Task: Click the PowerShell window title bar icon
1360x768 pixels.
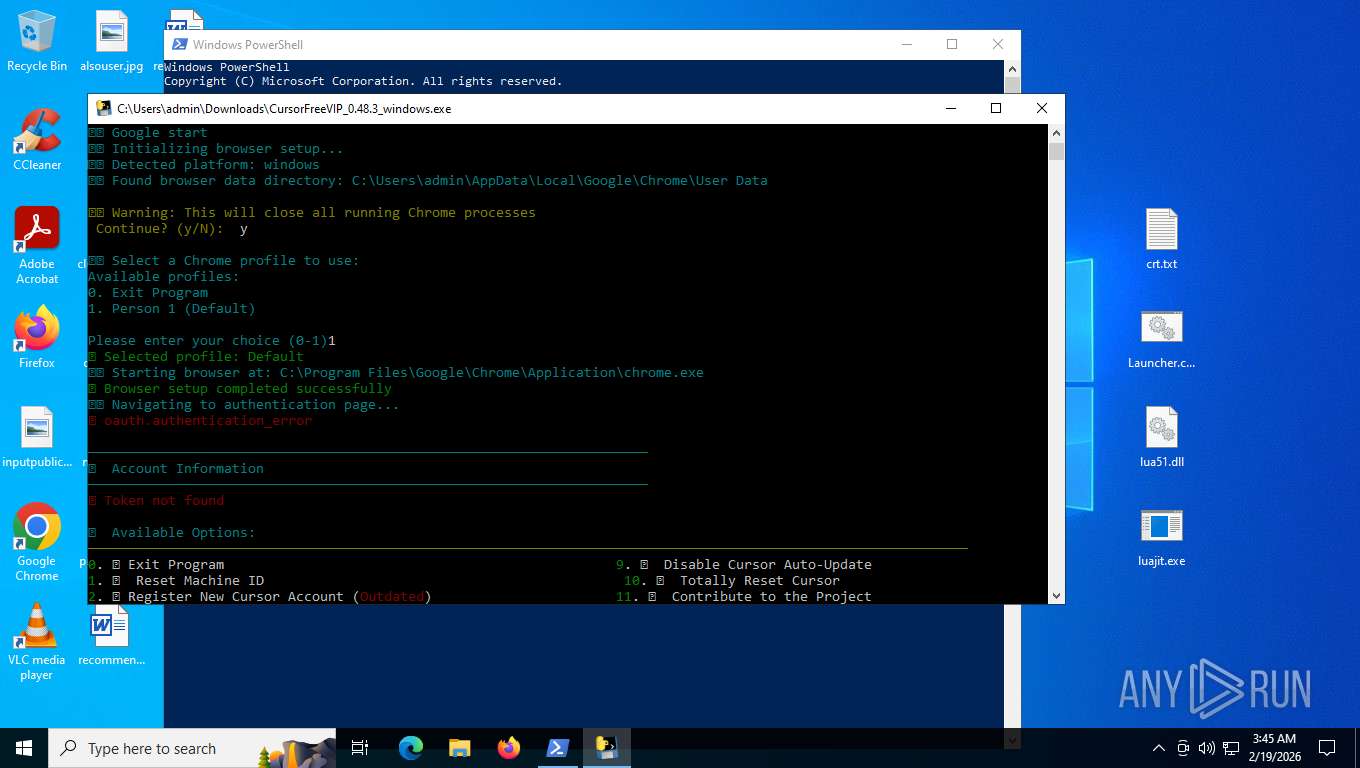Action: pos(180,44)
